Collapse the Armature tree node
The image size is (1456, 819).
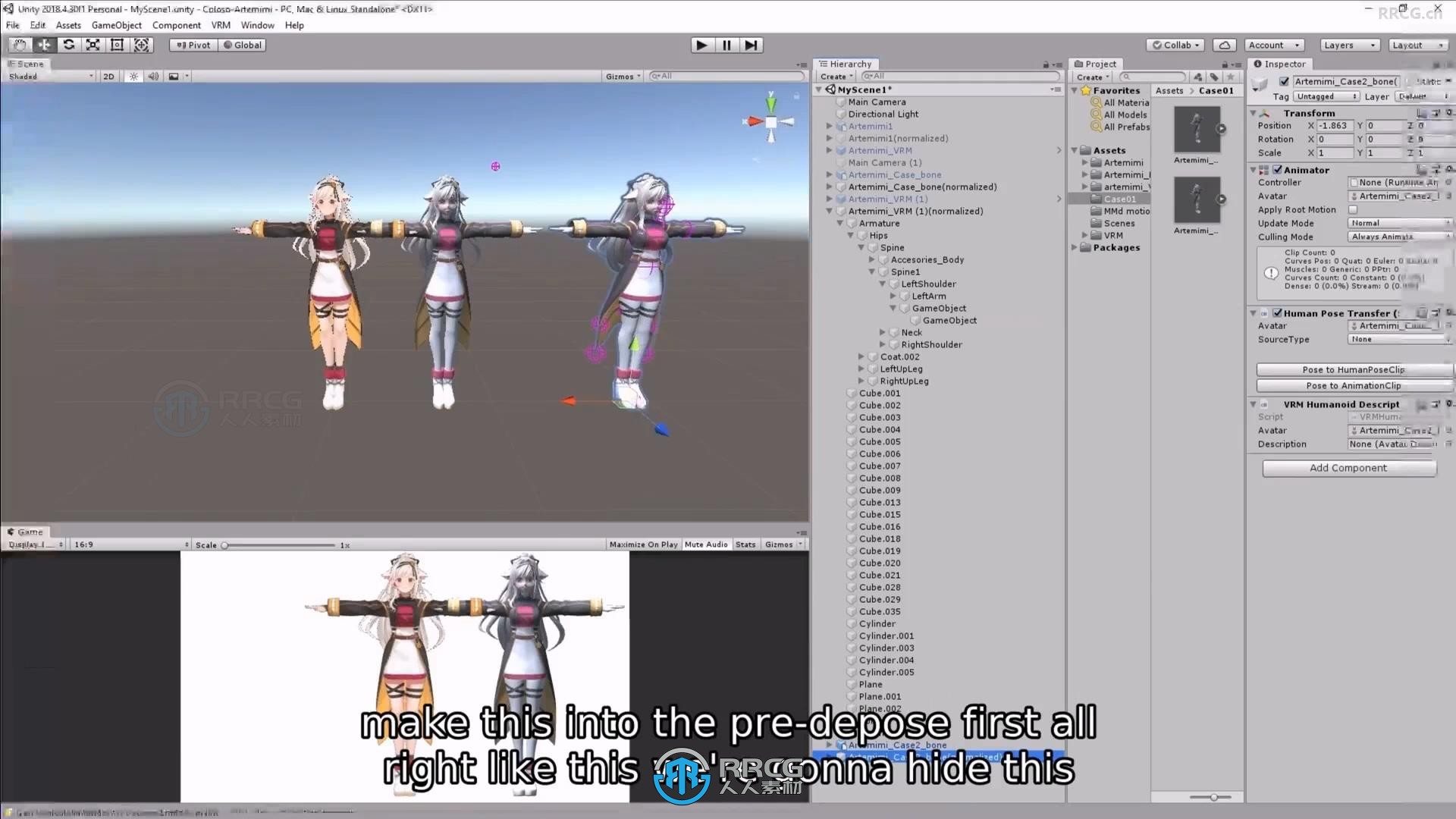click(x=840, y=224)
